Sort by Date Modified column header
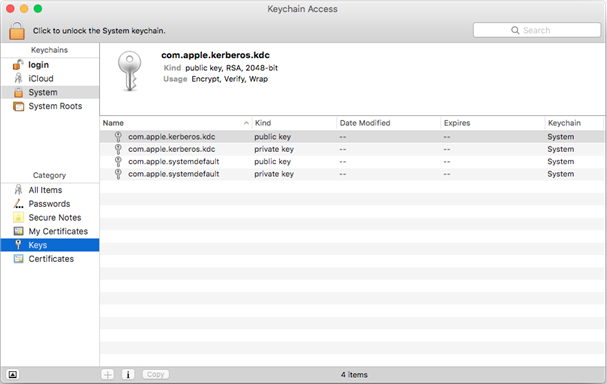The image size is (607, 384). [389, 123]
